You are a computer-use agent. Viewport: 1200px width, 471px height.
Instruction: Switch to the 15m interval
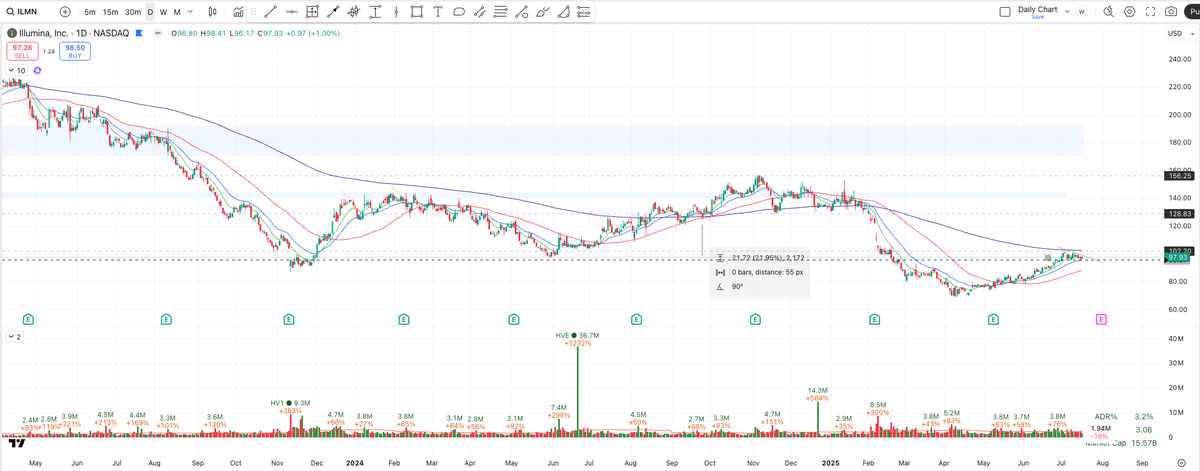pos(110,12)
